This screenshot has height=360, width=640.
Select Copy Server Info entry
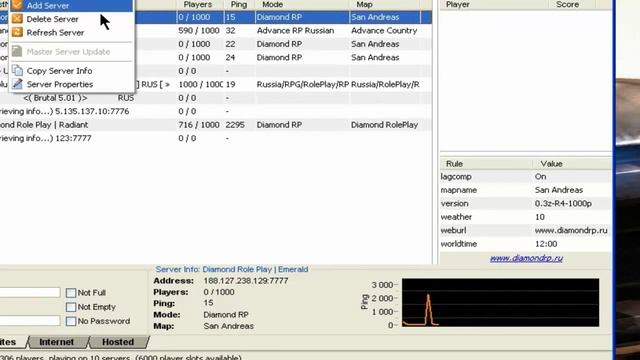(71, 71)
